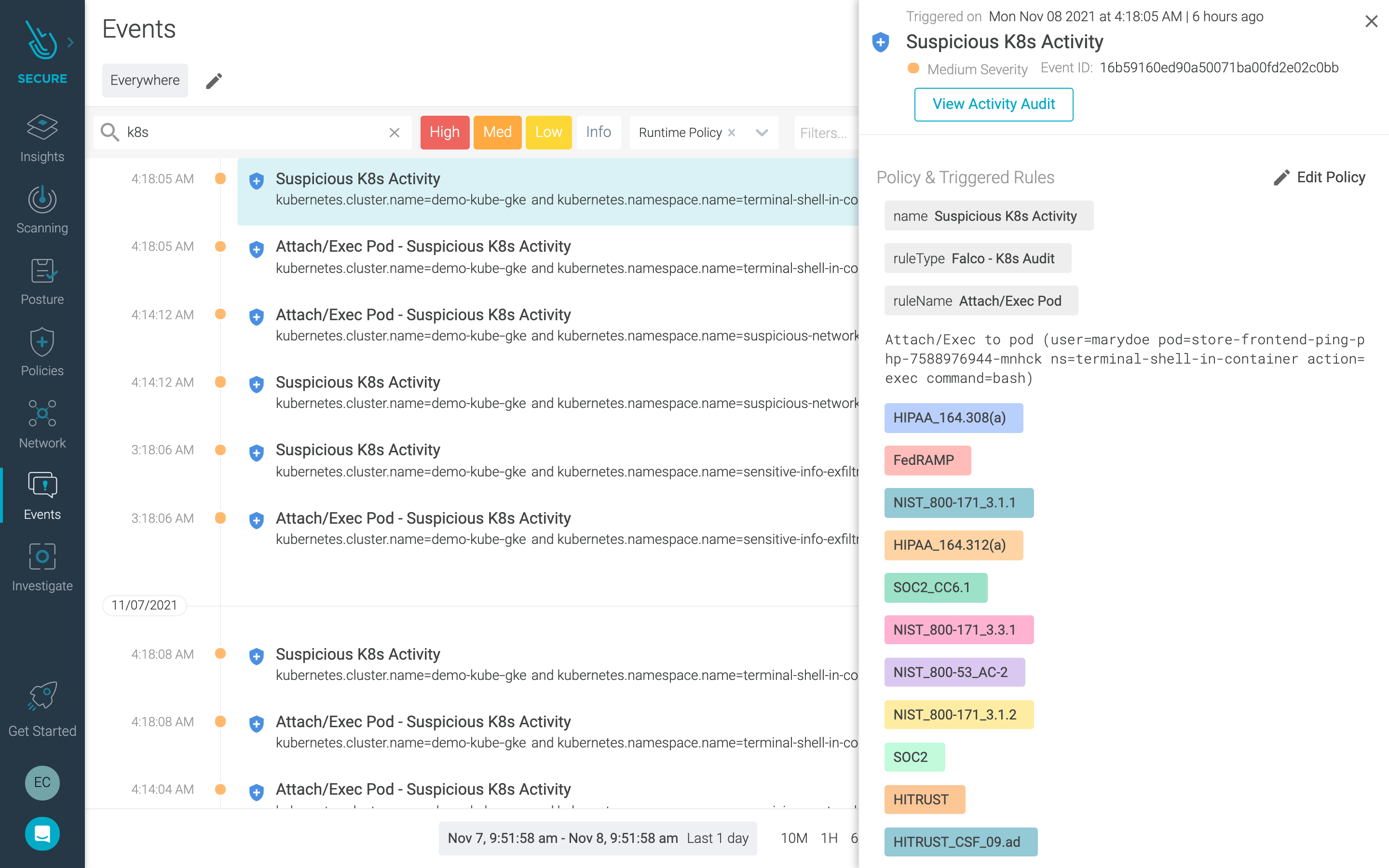Navigate to Policies in the sidebar
Screen dimensions: 1389x868
click(42, 353)
